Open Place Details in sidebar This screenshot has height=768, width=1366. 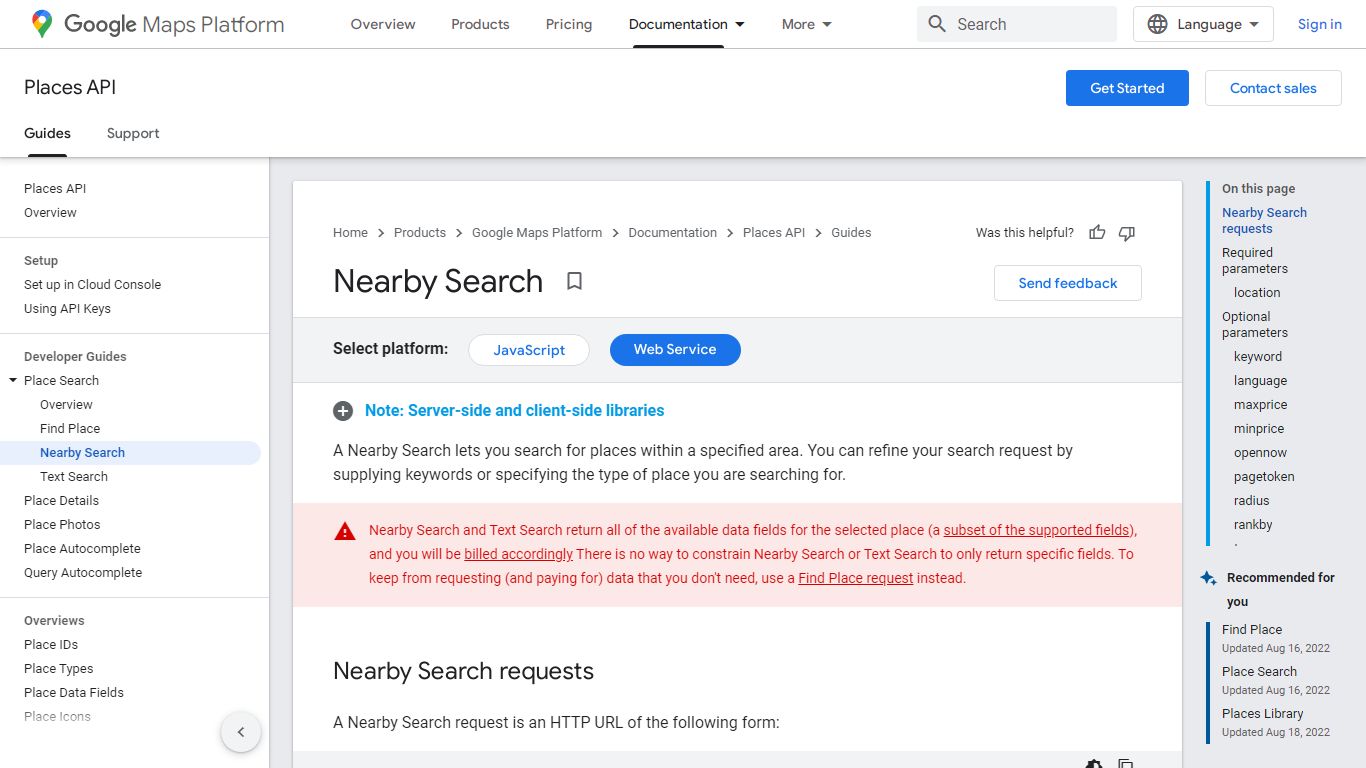click(x=61, y=500)
